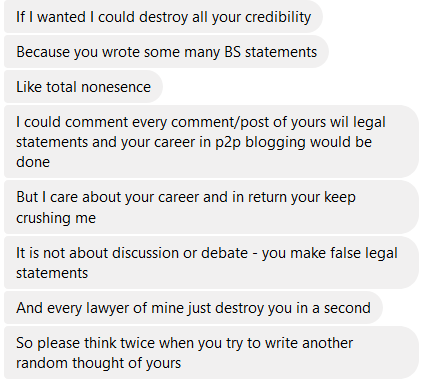The height and width of the screenshot is (381, 423).
Task: Click the word 'done' ending fourth message
Action: point(33,162)
